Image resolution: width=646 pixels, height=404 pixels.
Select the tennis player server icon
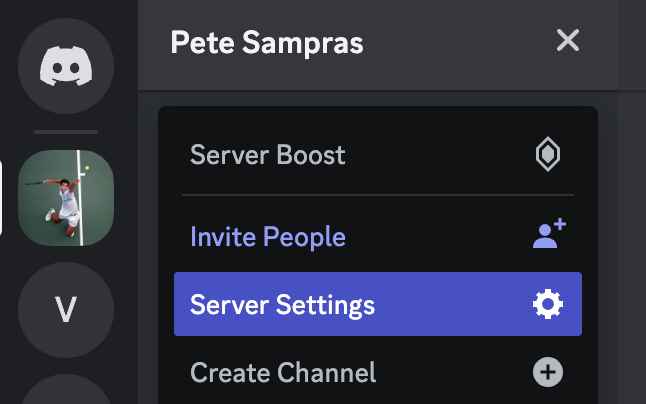click(66, 198)
